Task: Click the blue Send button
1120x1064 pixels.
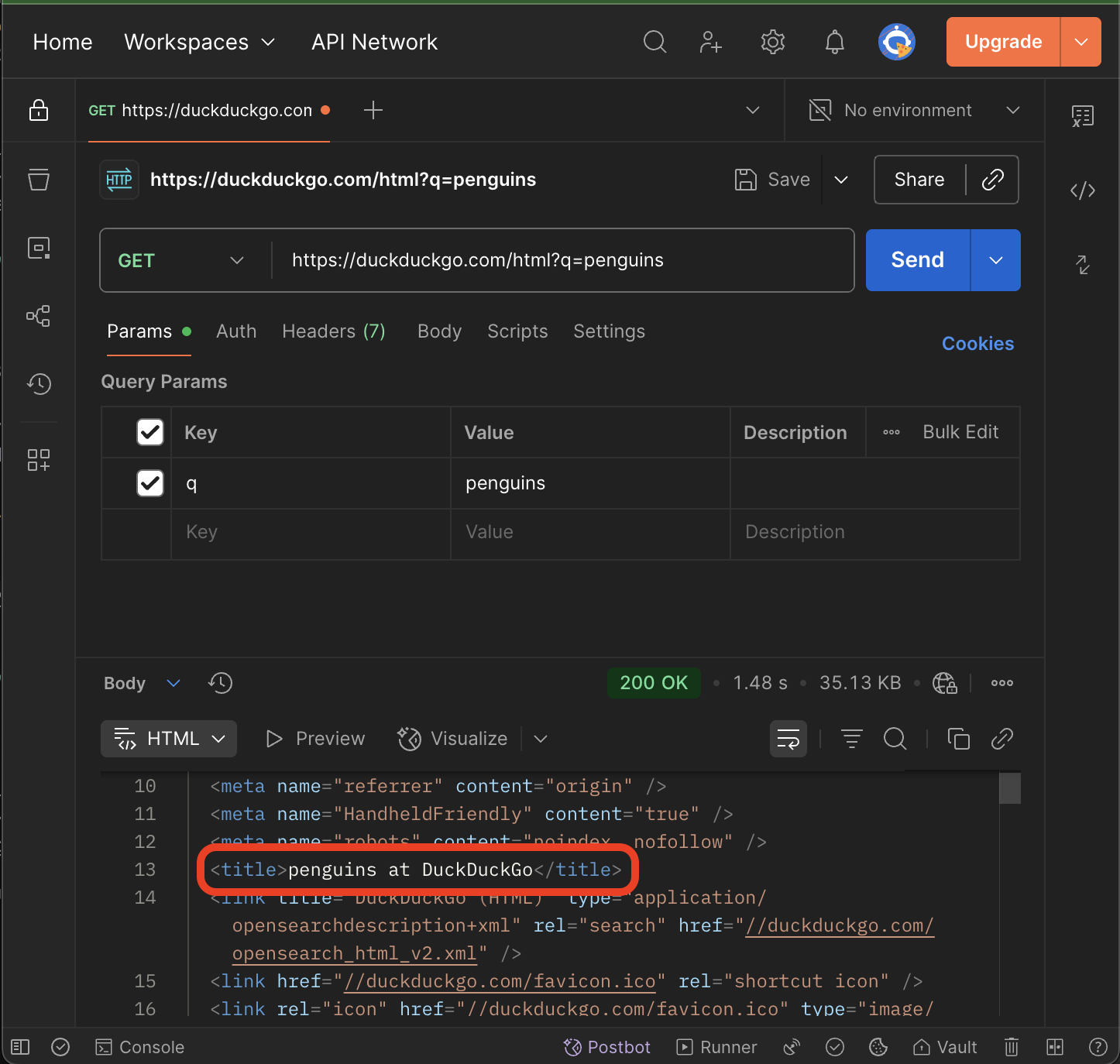Action: pos(918,260)
